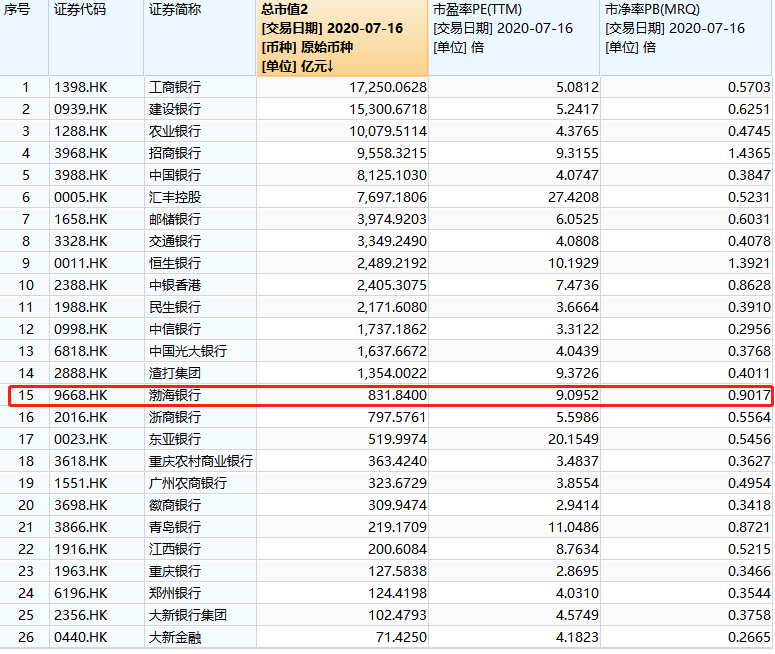The height and width of the screenshot is (654, 775).
Task: Click PE value 7.4736
Action: point(577,285)
